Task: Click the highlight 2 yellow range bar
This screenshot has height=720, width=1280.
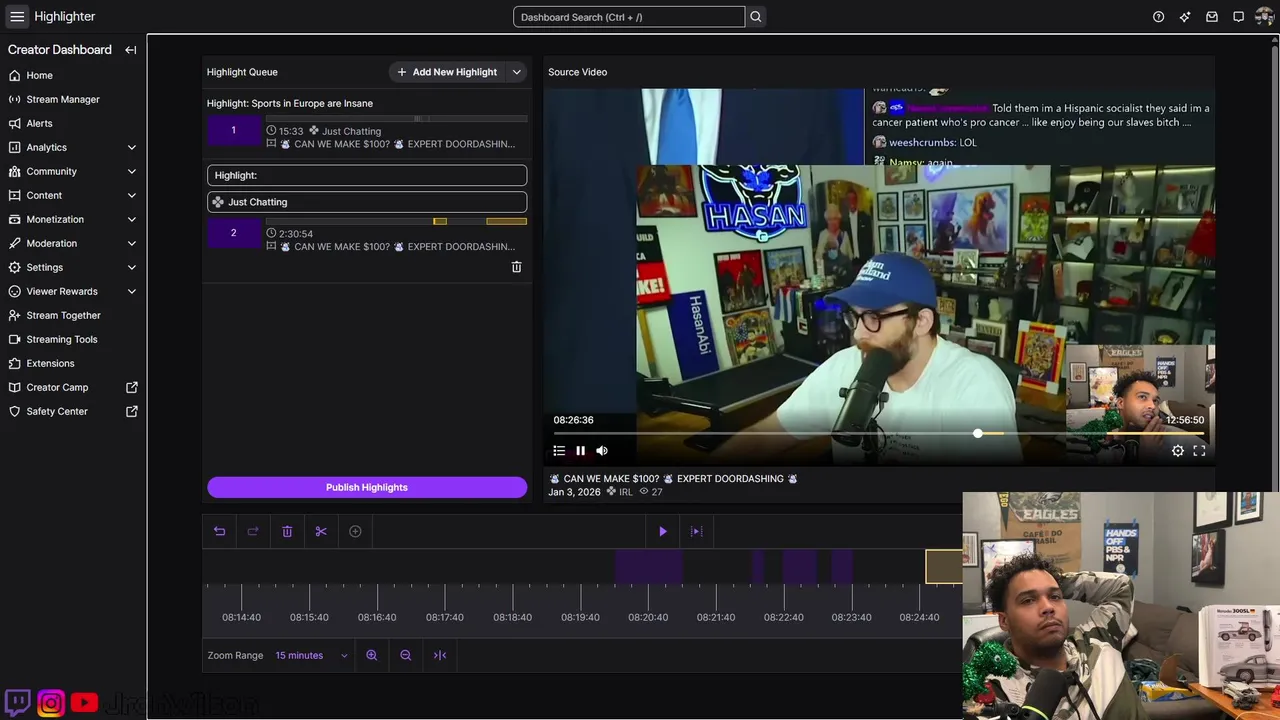Action: [506, 221]
